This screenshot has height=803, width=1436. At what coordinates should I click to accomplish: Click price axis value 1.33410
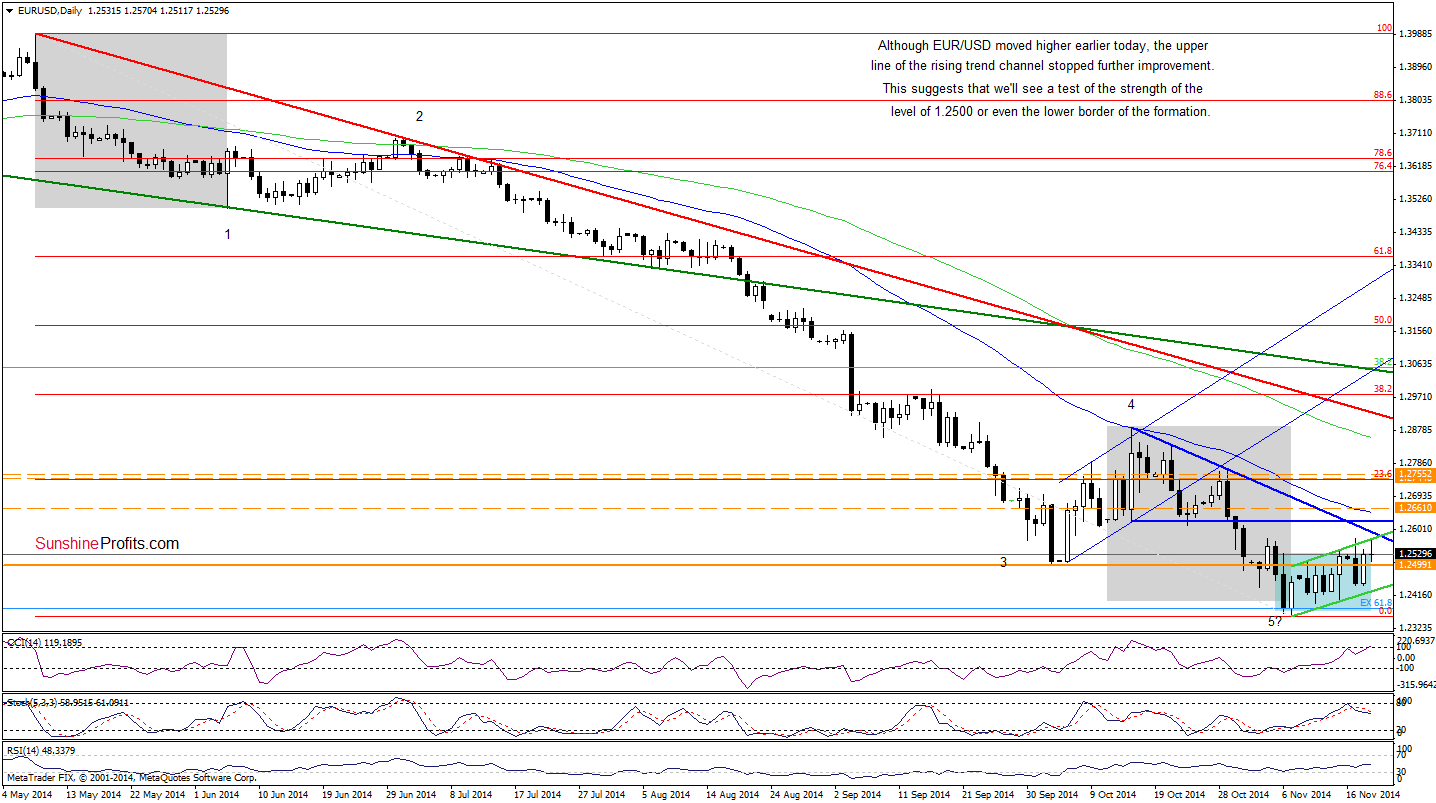(1415, 265)
